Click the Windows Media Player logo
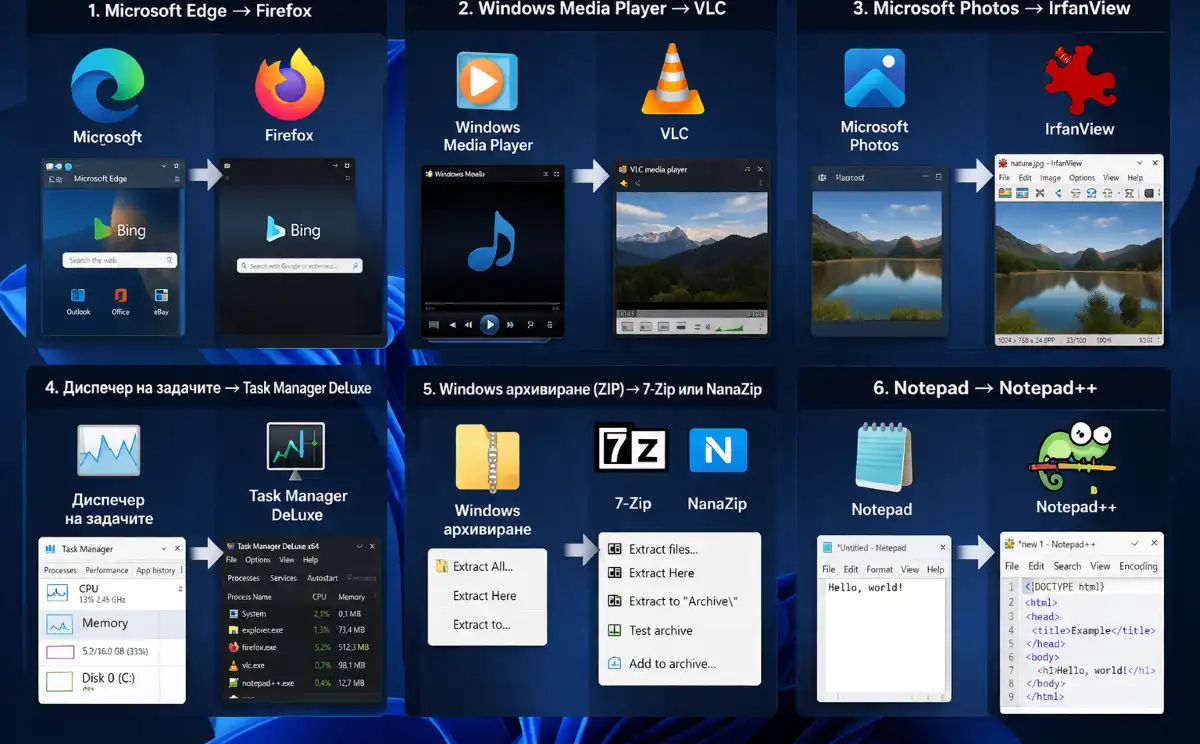Screen dimensions: 1200x744 pyautogui.click(x=487, y=82)
